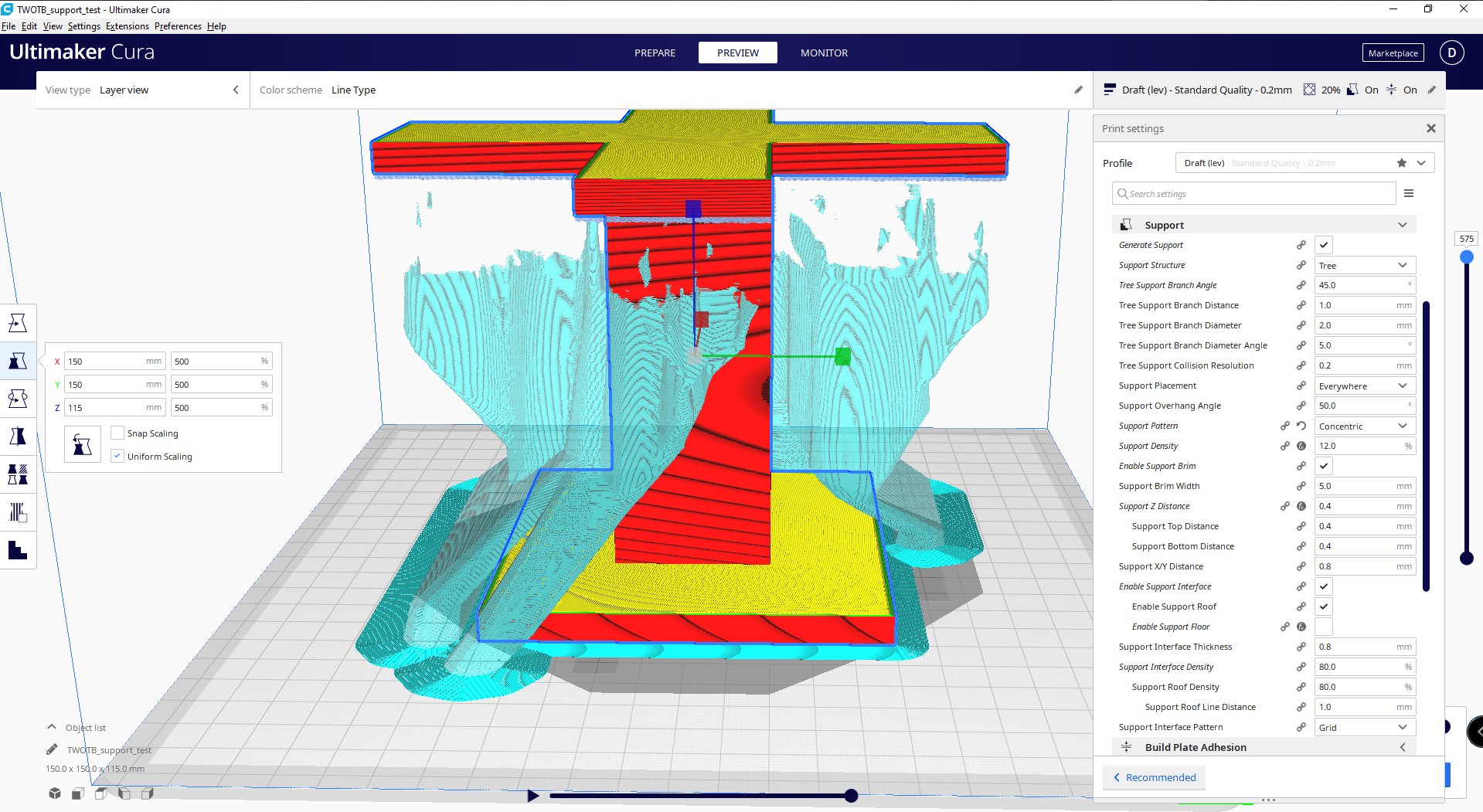The image size is (1483, 812).
Task: Switch to the MONITOR stage tab
Action: point(824,53)
